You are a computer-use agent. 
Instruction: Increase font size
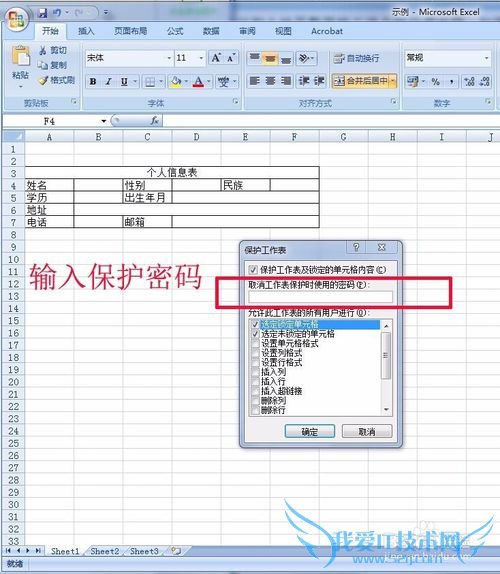click(x=216, y=58)
